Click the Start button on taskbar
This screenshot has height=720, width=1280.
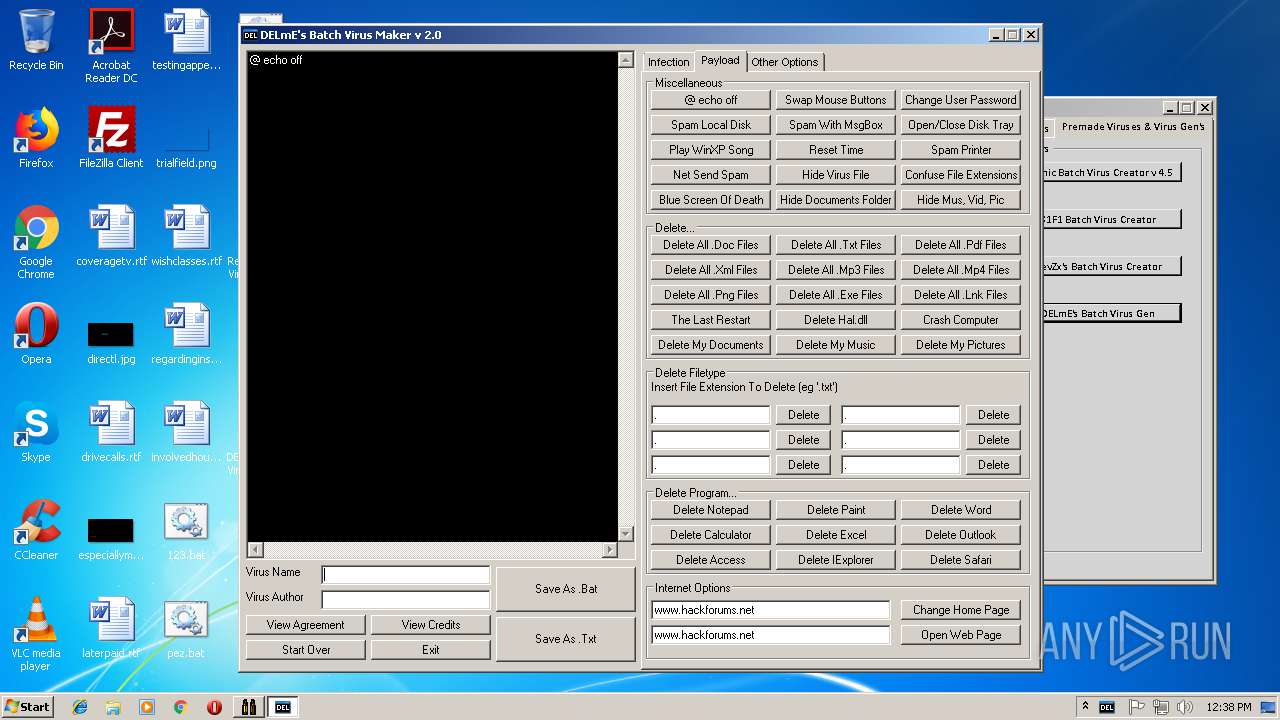pyautogui.click(x=28, y=706)
